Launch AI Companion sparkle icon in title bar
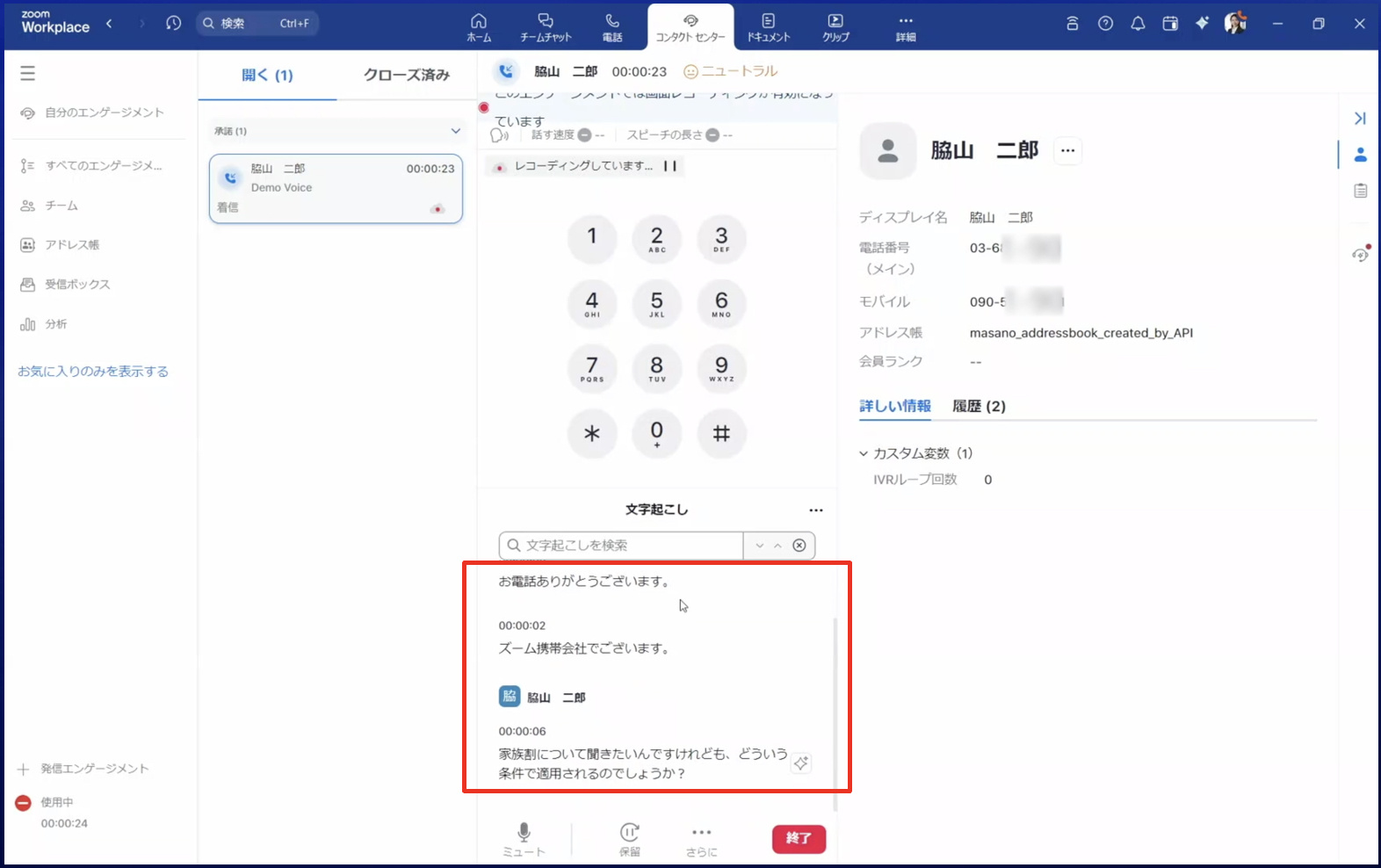This screenshot has width=1381, height=868. click(1202, 24)
